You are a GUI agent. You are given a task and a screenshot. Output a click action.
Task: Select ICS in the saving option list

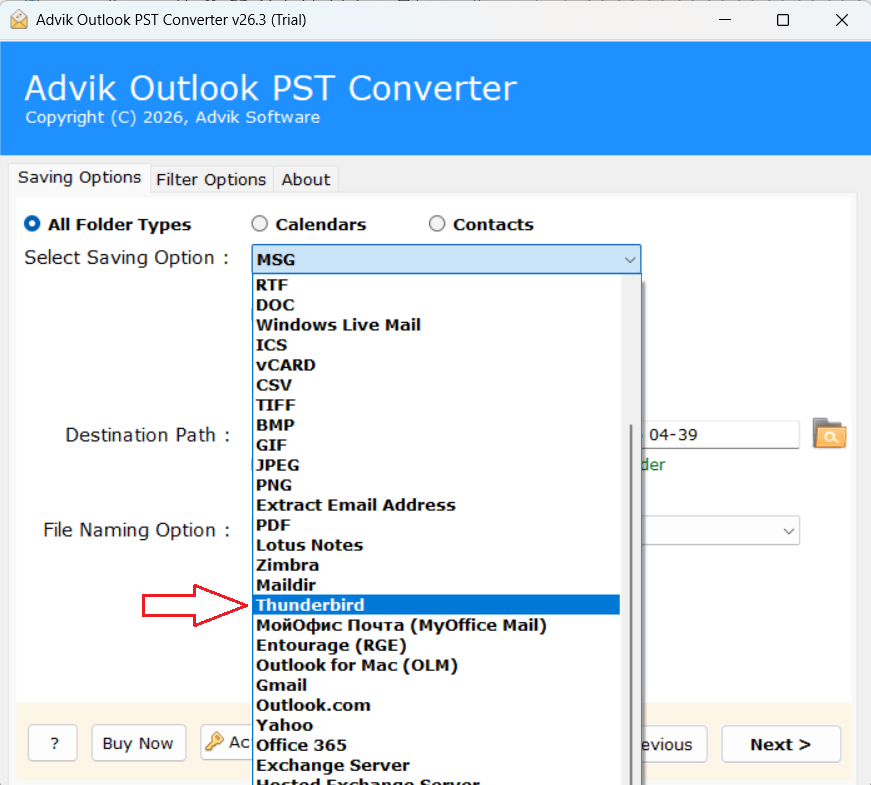tap(437, 345)
